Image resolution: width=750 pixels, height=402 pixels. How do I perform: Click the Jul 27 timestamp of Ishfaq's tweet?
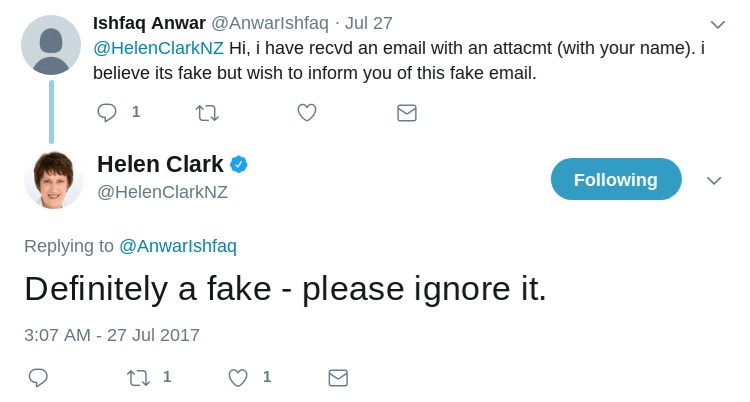tap(368, 22)
